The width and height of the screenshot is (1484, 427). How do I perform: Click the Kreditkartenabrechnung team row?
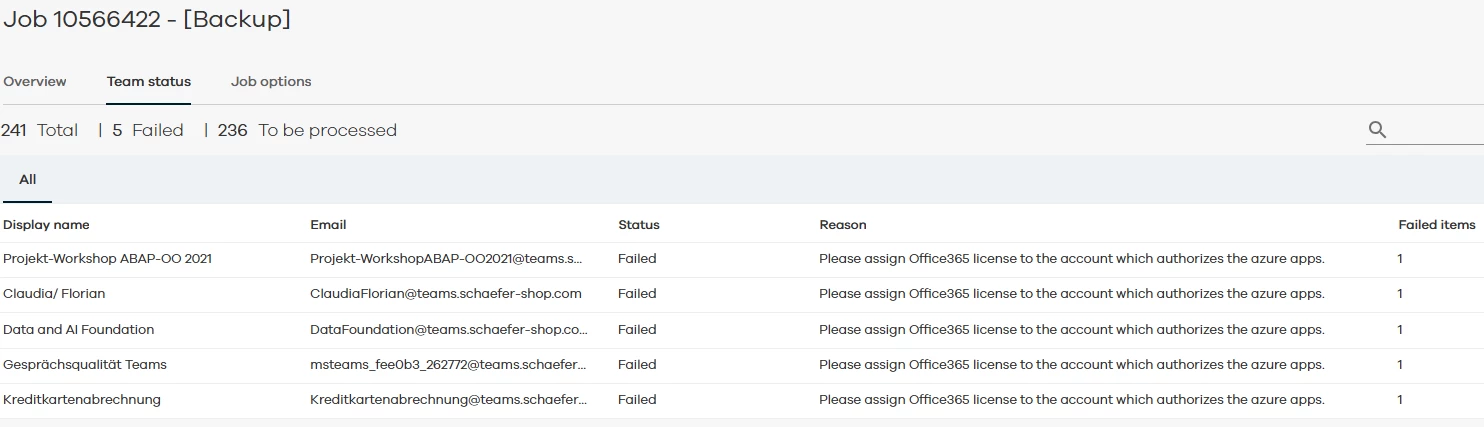click(x=82, y=400)
